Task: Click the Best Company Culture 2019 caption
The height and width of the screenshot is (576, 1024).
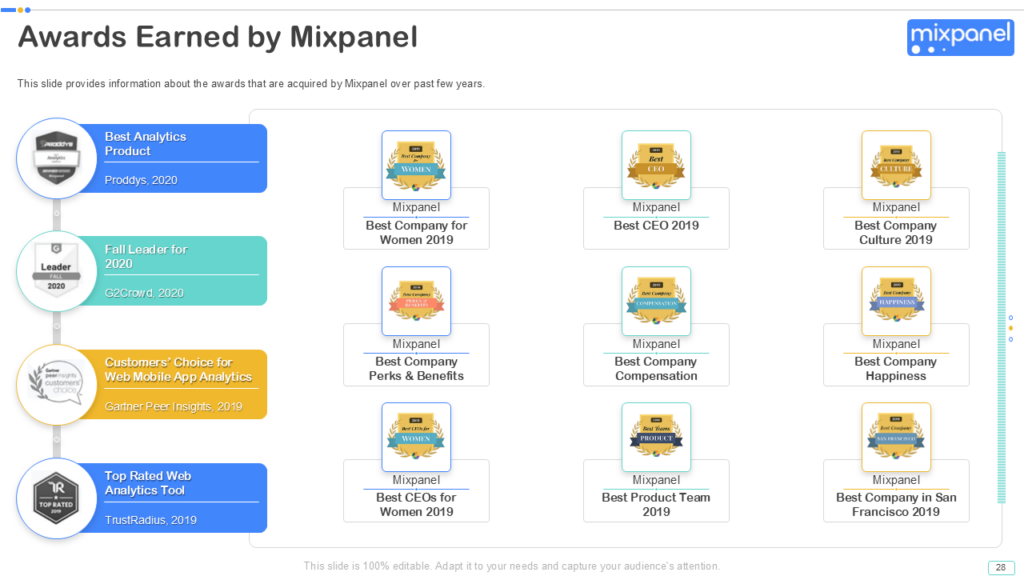Action: point(896,232)
